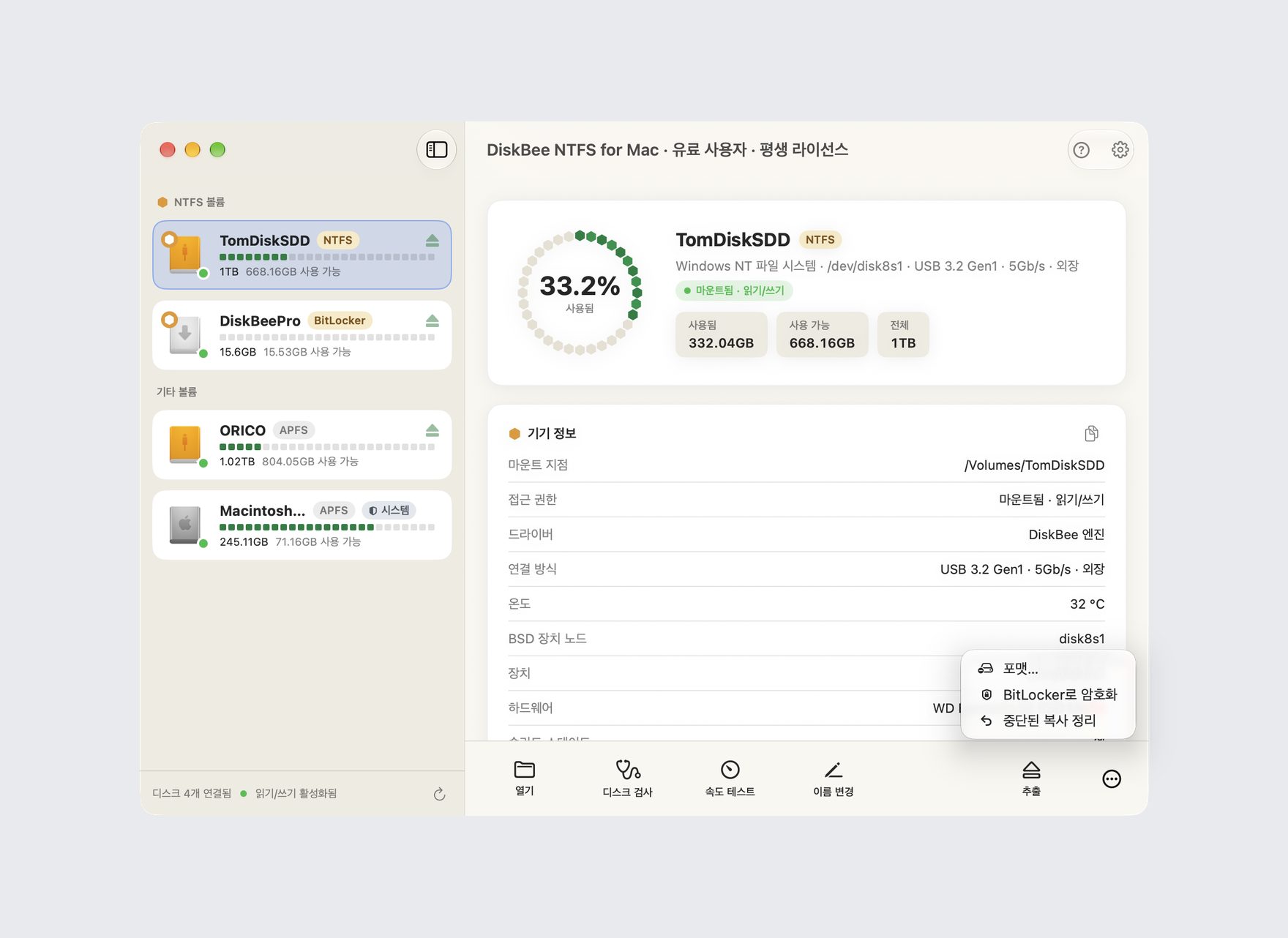This screenshot has width=1288, height=938.
Task: Open the settings gear icon
Action: (1120, 150)
